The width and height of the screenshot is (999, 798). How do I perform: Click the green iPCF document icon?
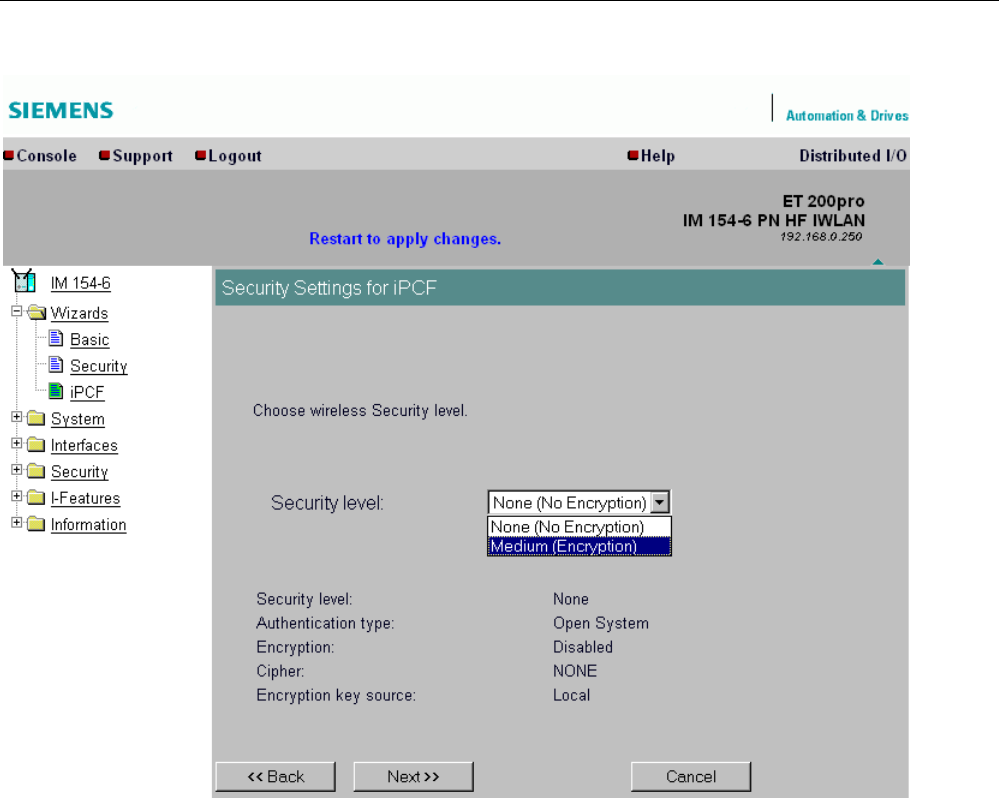point(56,391)
